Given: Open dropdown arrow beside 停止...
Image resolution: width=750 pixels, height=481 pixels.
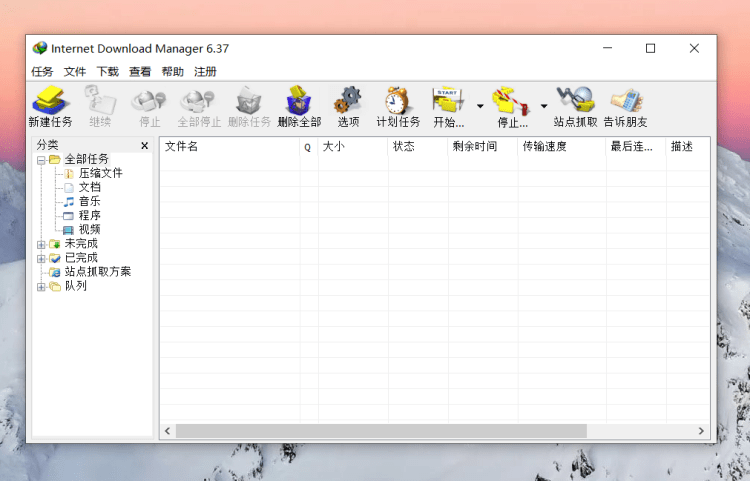Looking at the screenshot, I should coord(543,106).
